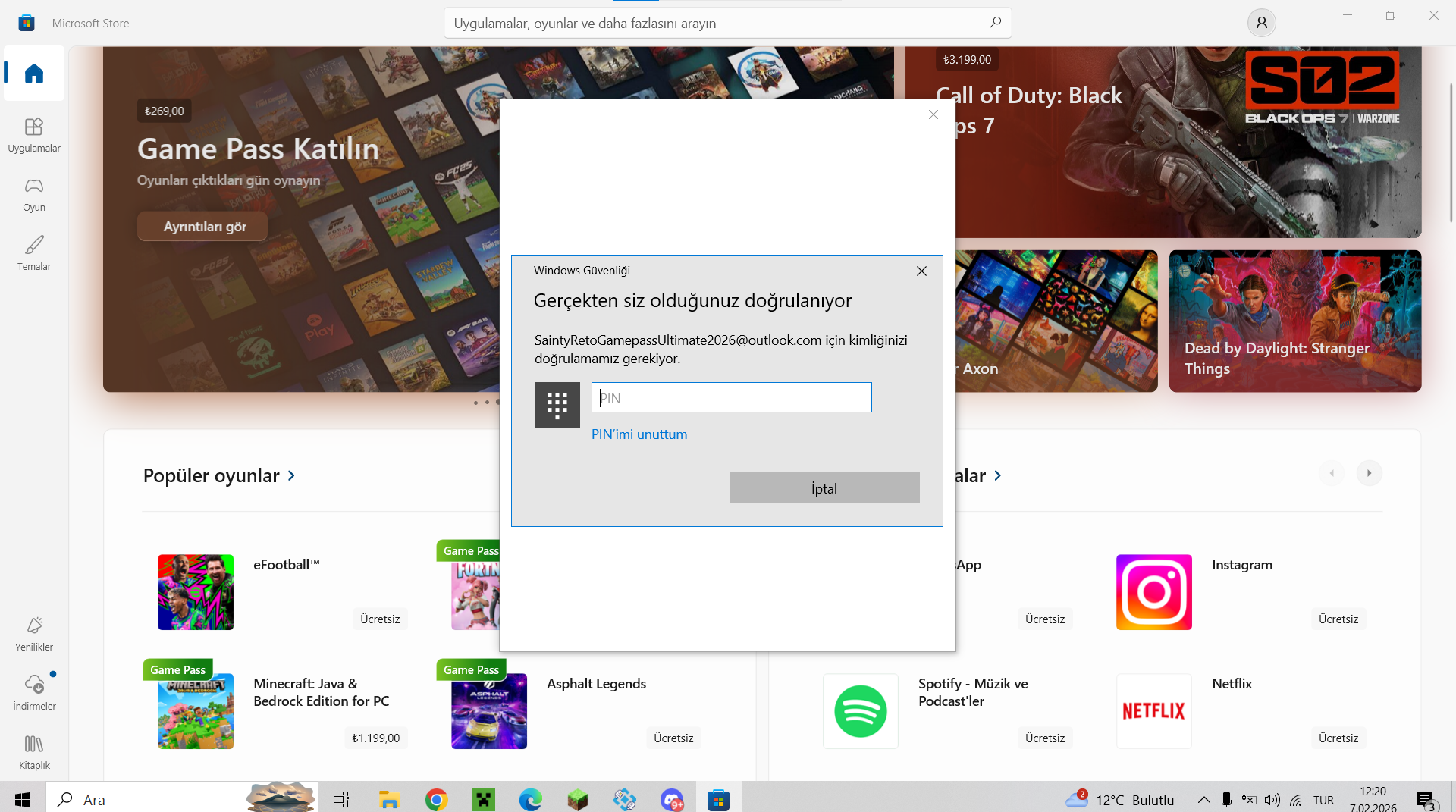The width and height of the screenshot is (1456, 812).
Task: Click the Game Pass badge on Minecraft
Action: click(x=177, y=669)
